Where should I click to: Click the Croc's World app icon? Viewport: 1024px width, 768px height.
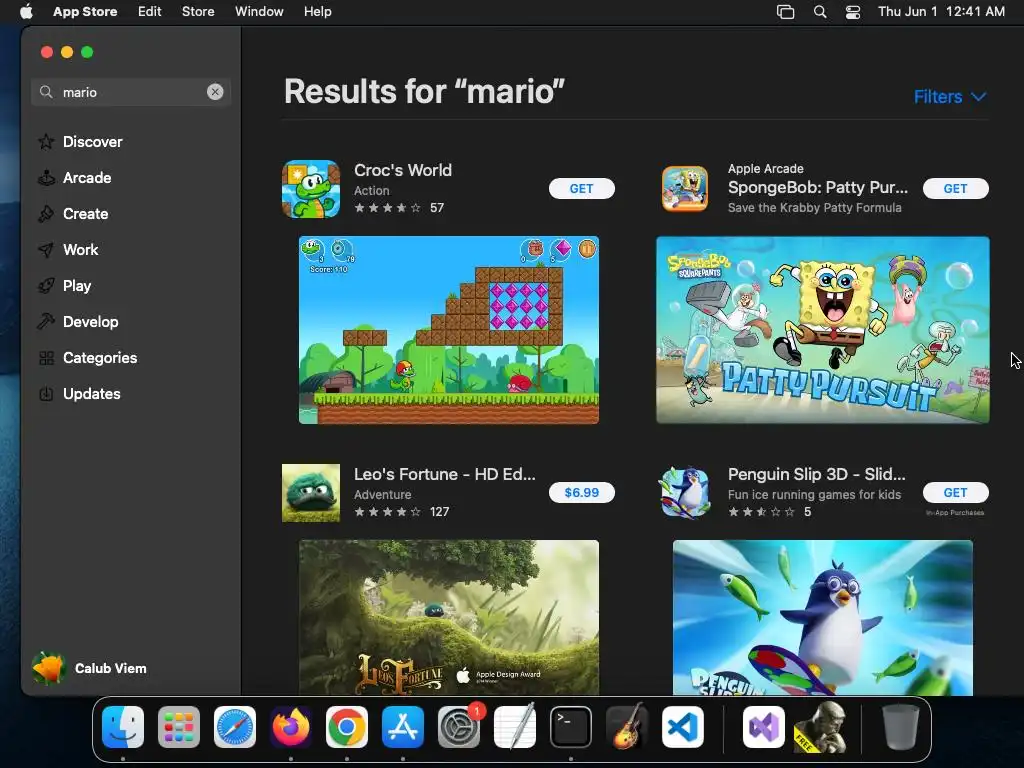click(311, 189)
